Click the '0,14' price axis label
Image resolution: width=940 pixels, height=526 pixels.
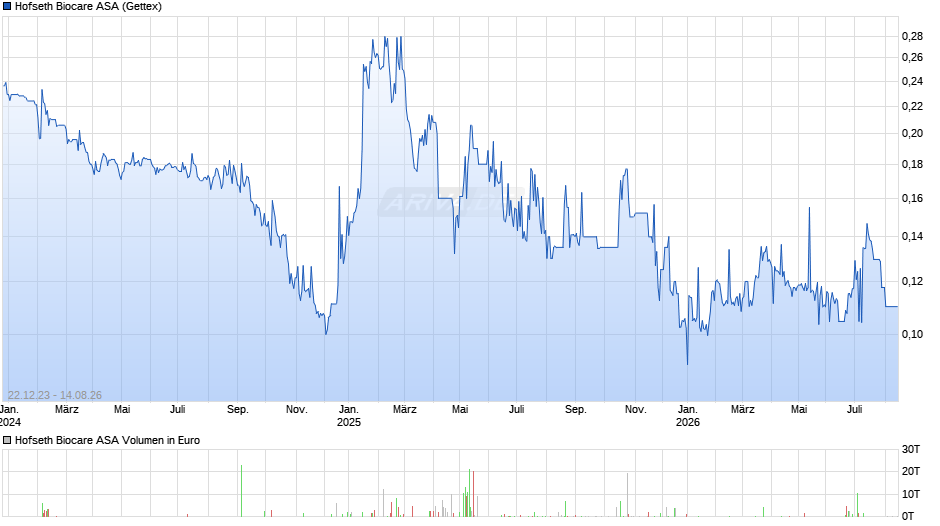[912, 236]
